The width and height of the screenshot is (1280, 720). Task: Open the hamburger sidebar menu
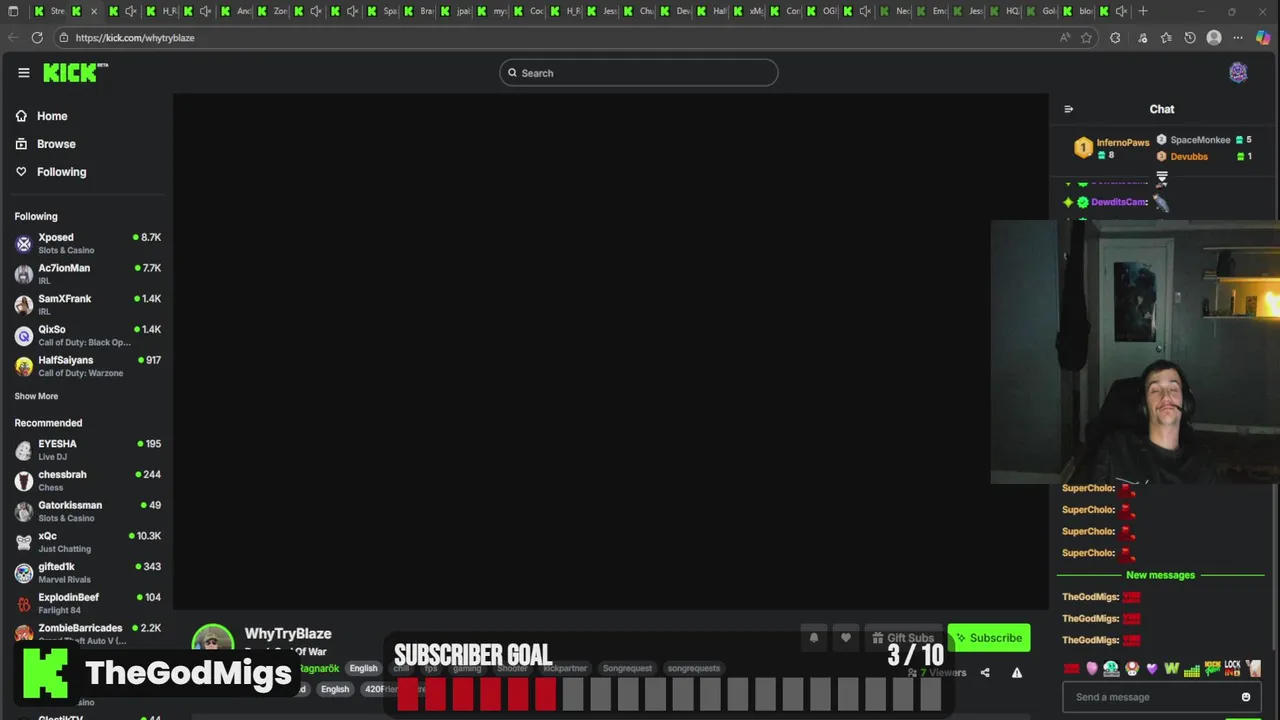[x=23, y=72]
